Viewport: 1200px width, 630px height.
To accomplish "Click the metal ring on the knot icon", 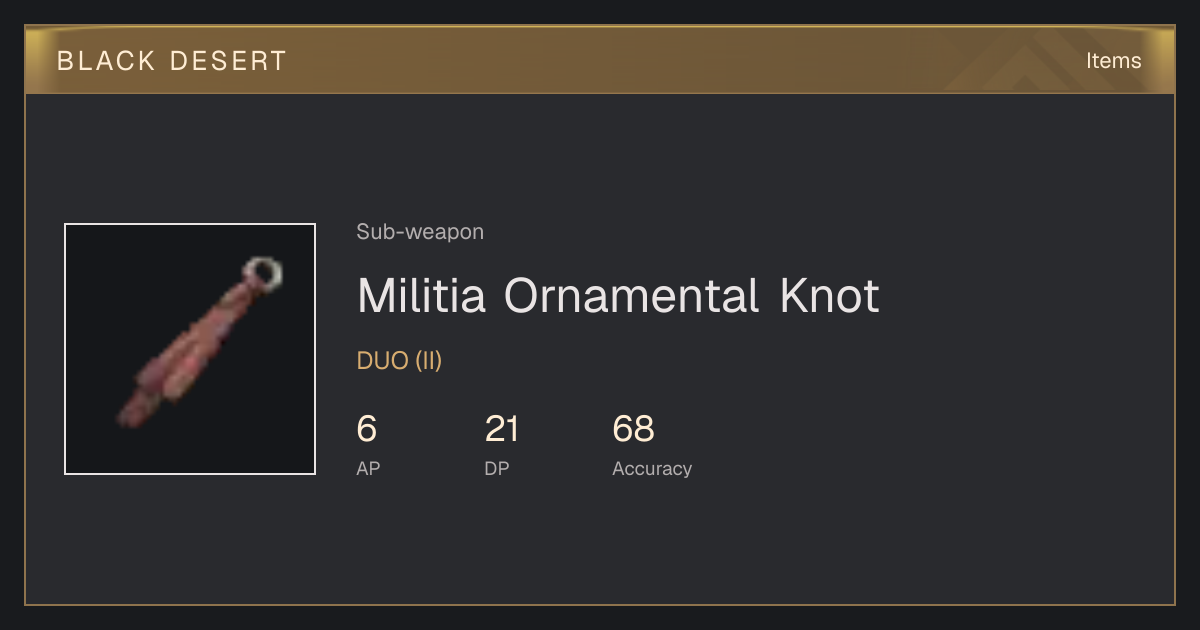I will pyautogui.click(x=263, y=272).
